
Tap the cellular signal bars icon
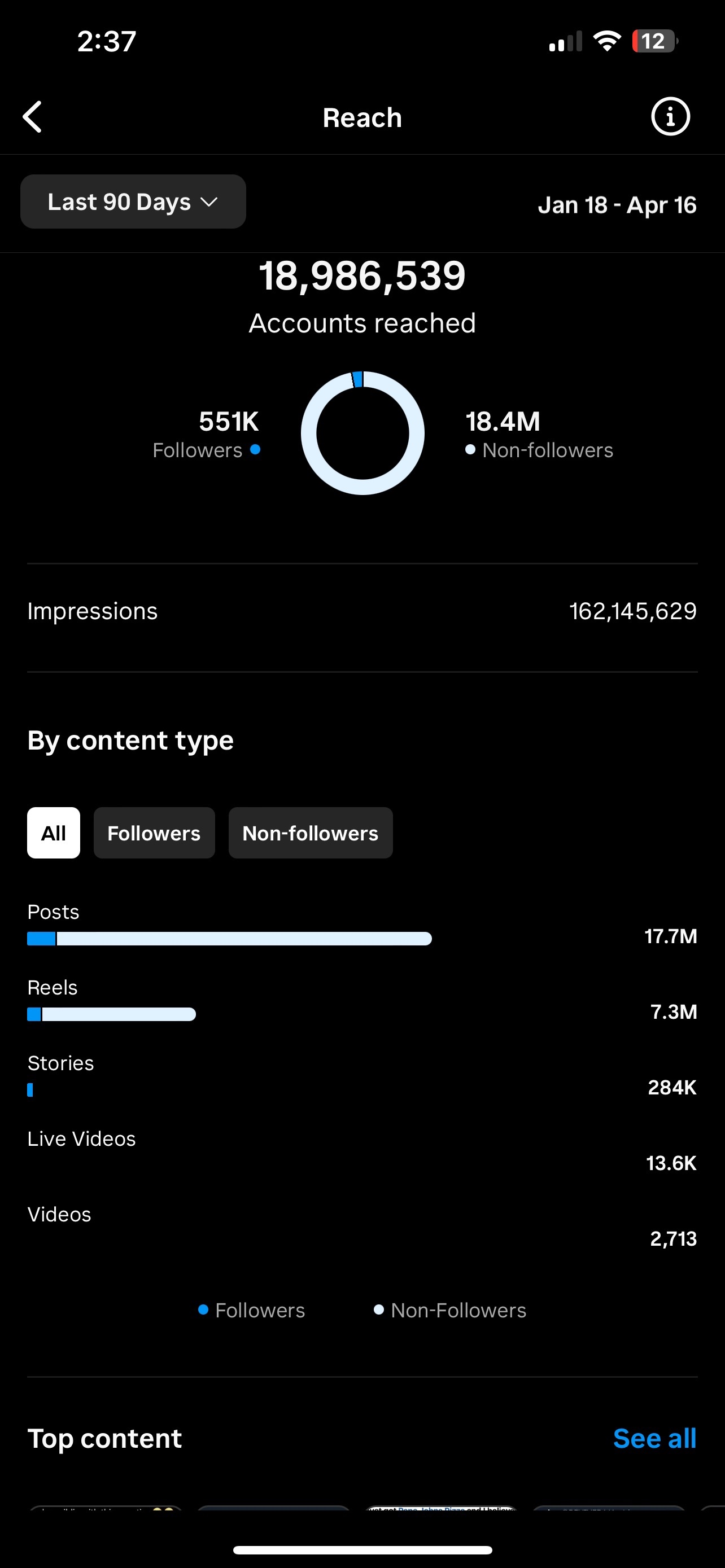point(565,42)
